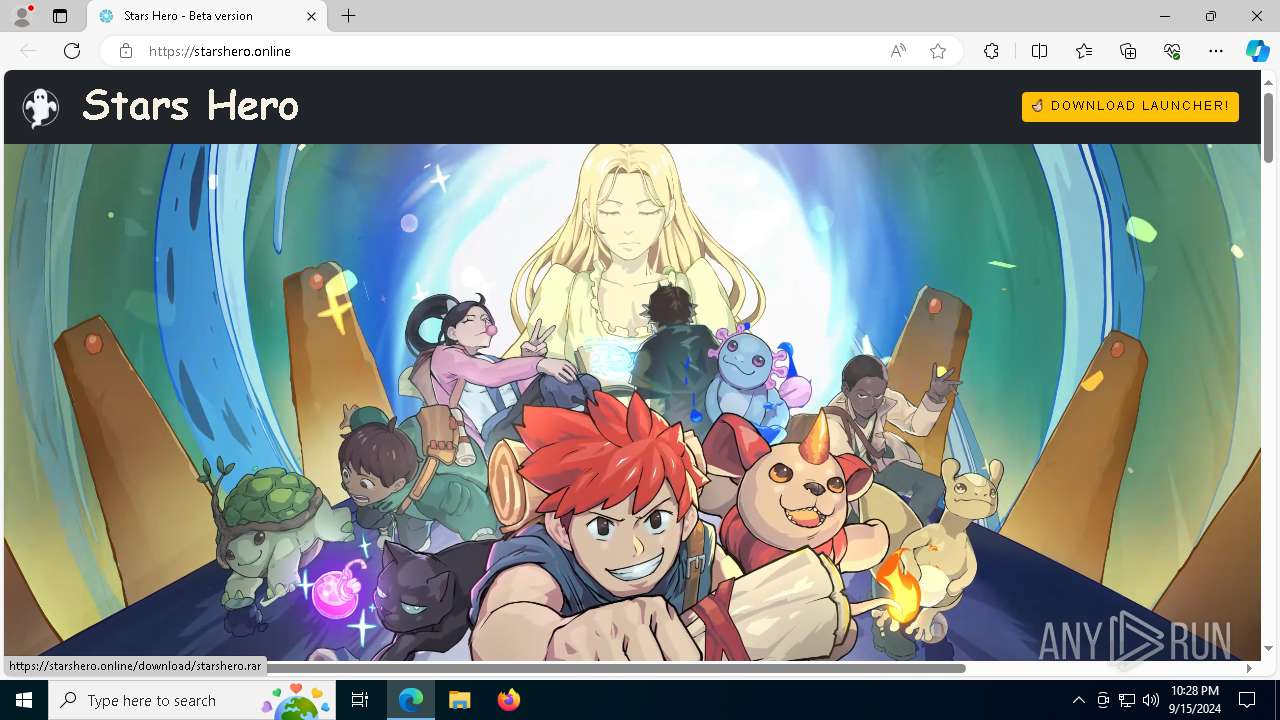Refresh the current page

click(72, 51)
